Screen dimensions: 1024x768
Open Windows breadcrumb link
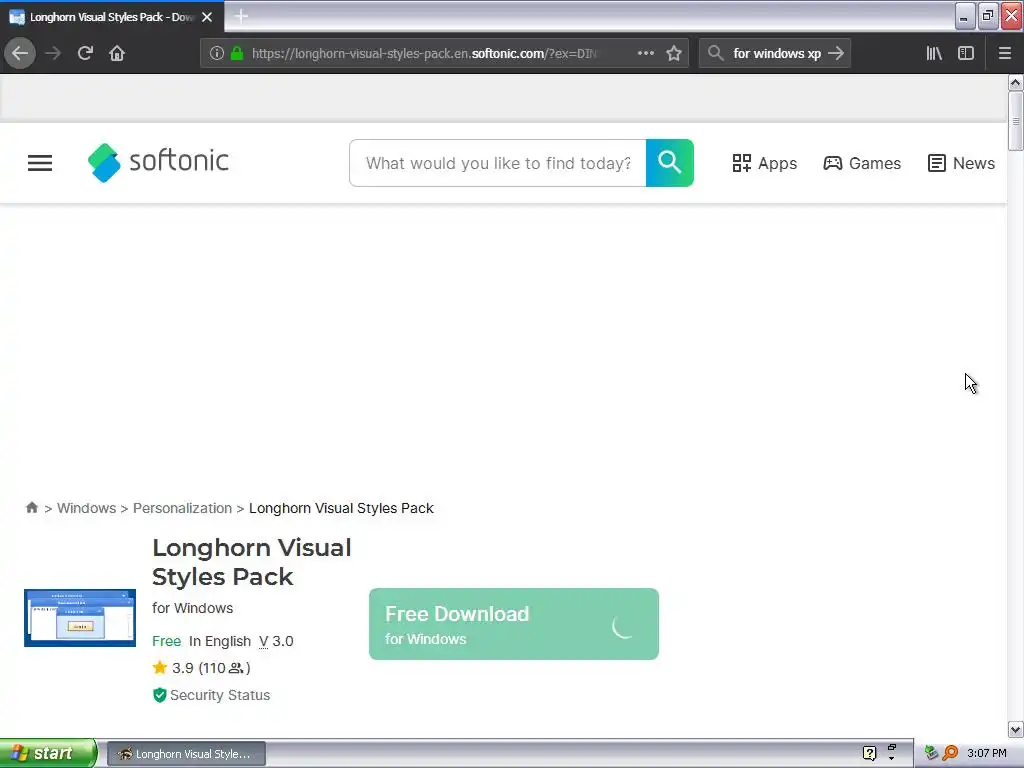pos(86,508)
